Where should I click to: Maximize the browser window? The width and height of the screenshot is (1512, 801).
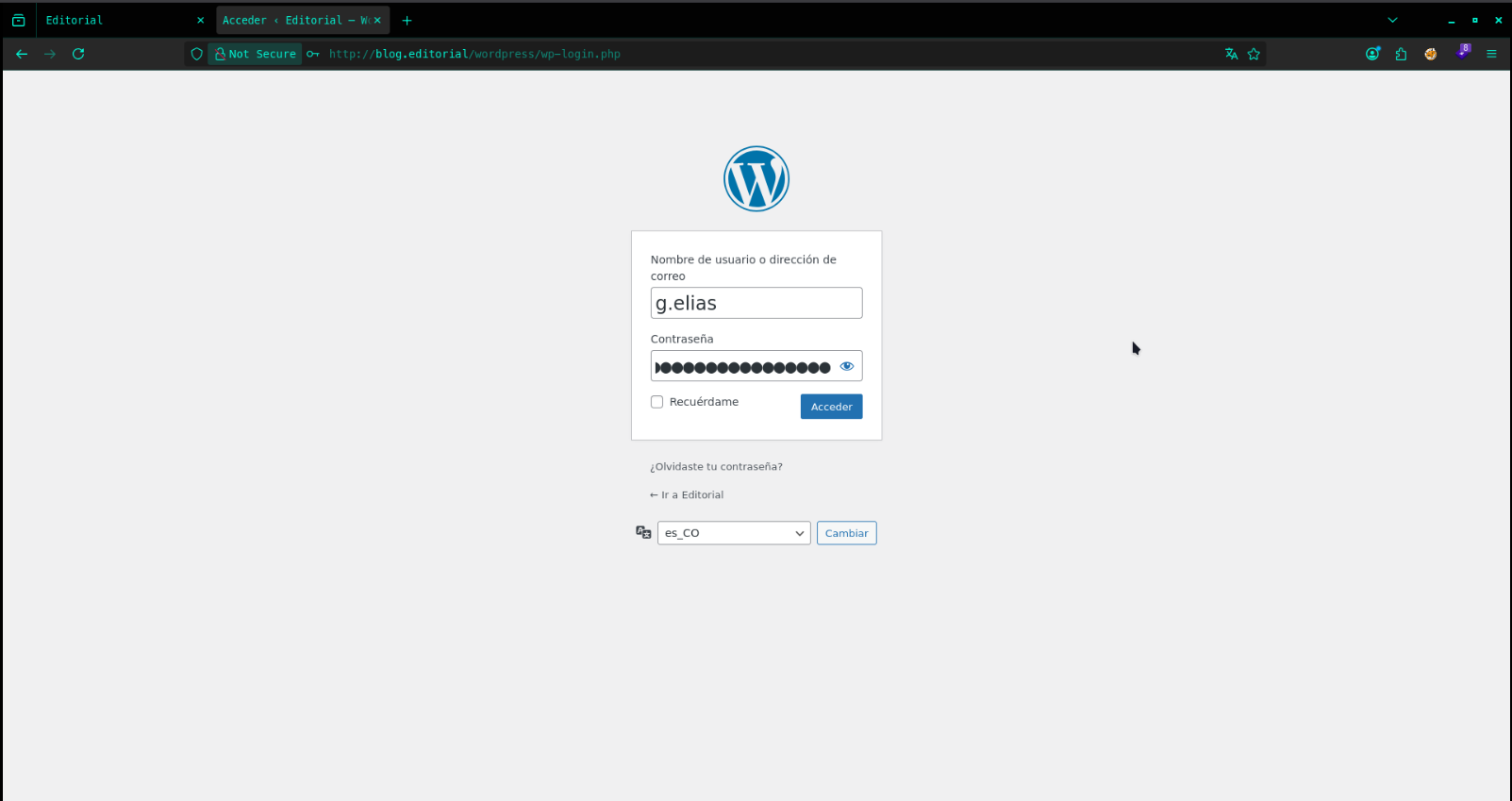pos(1474,20)
